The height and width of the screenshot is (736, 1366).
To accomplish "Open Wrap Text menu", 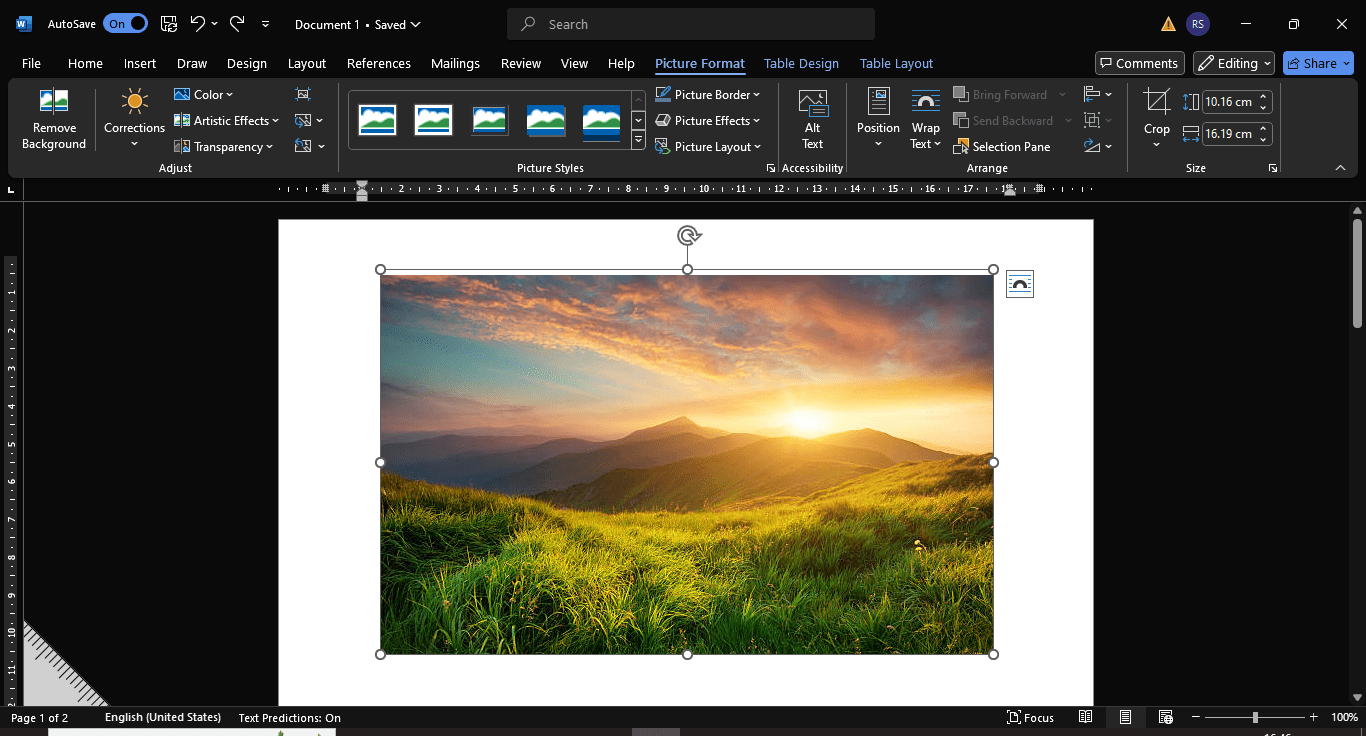I will point(926,119).
